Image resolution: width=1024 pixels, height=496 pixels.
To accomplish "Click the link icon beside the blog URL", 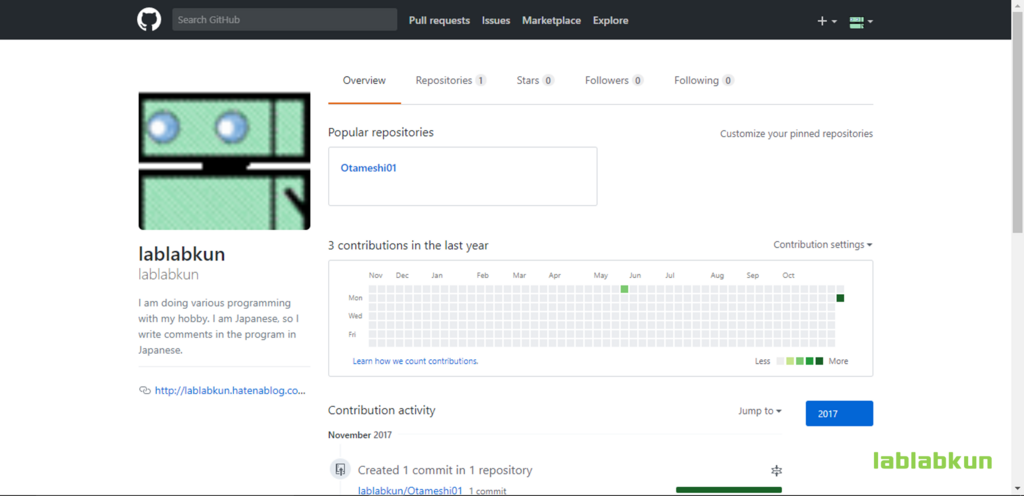I will point(144,391).
